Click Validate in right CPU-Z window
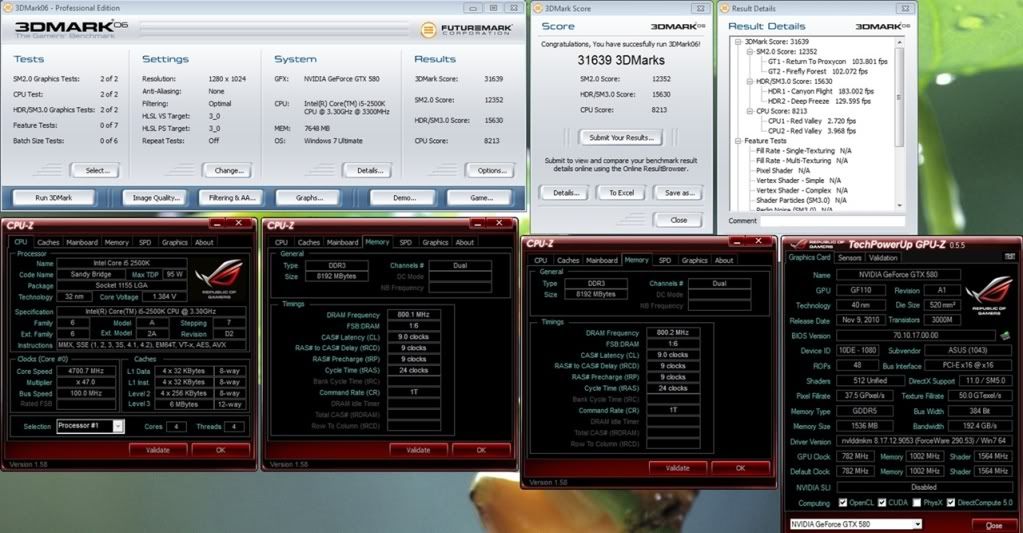This screenshot has width=1023, height=533. tap(677, 468)
